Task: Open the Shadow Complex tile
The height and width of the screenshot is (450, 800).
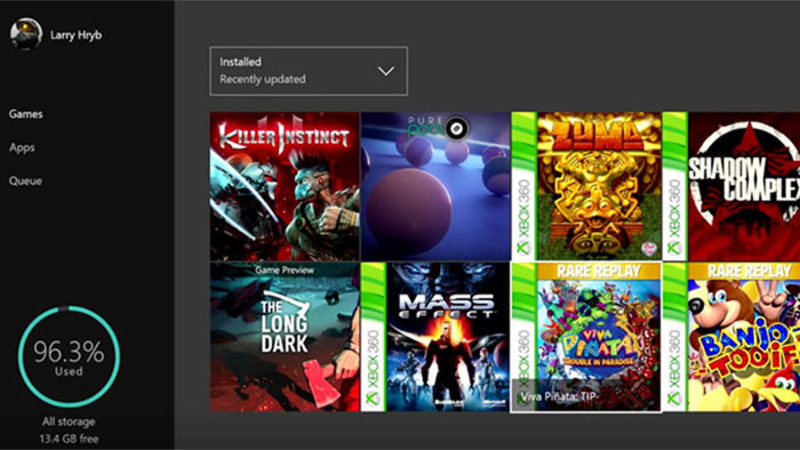Action: pyautogui.click(x=743, y=186)
